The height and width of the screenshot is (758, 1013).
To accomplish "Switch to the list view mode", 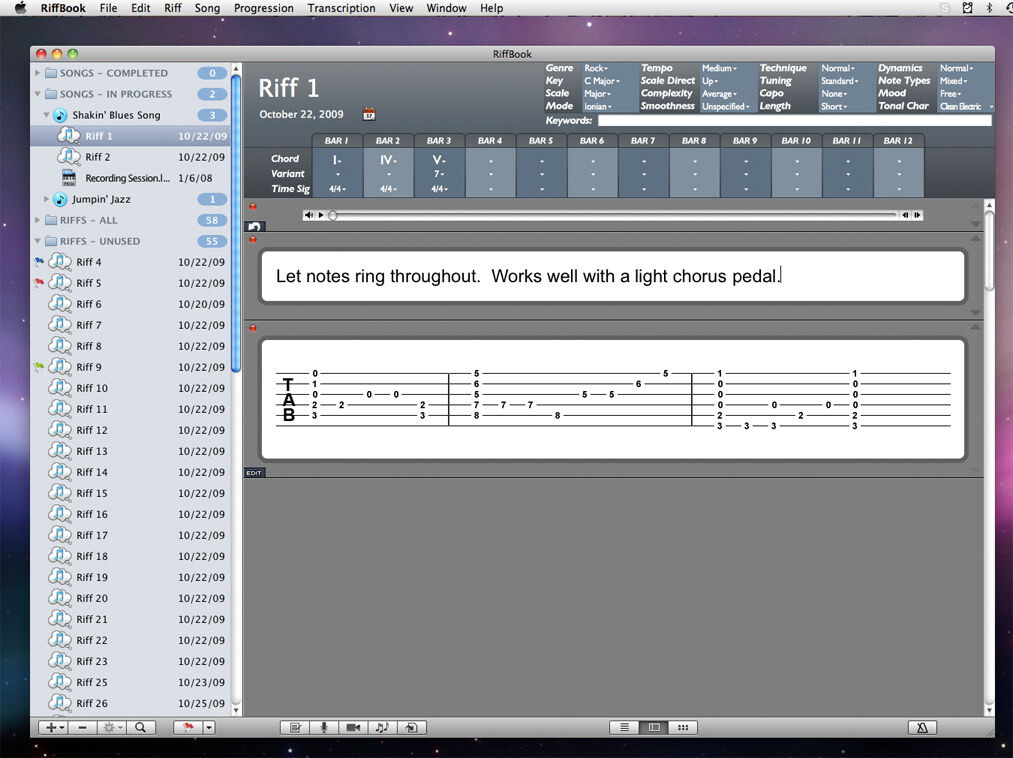I will point(624,728).
